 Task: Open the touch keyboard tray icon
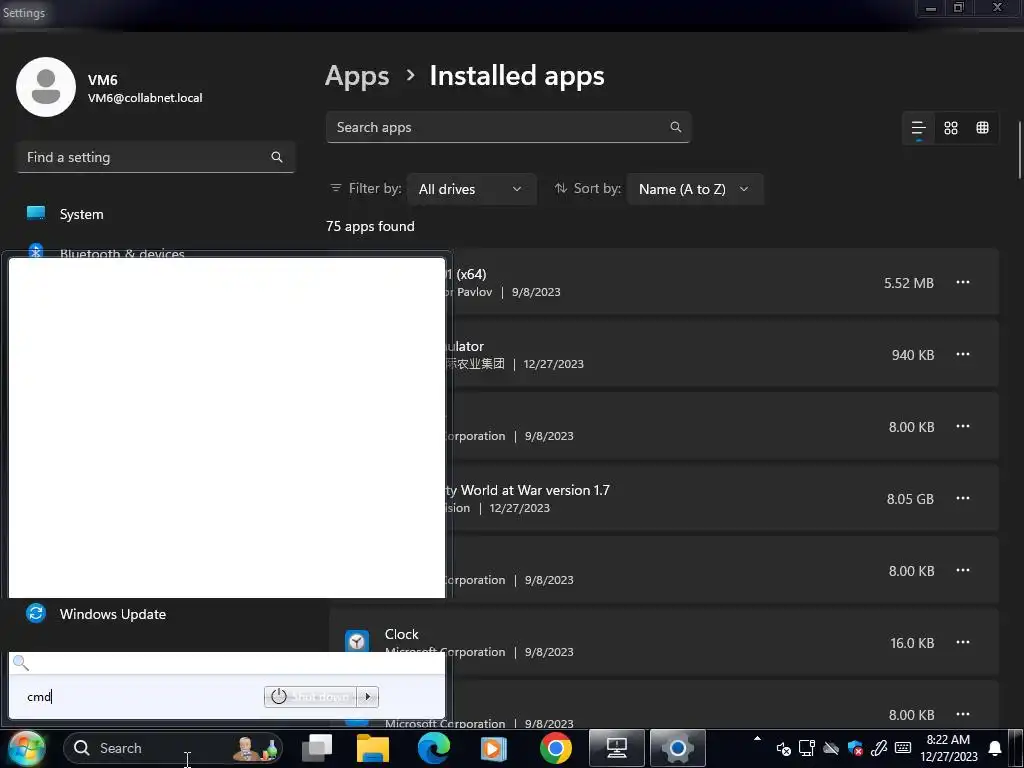tap(903, 748)
